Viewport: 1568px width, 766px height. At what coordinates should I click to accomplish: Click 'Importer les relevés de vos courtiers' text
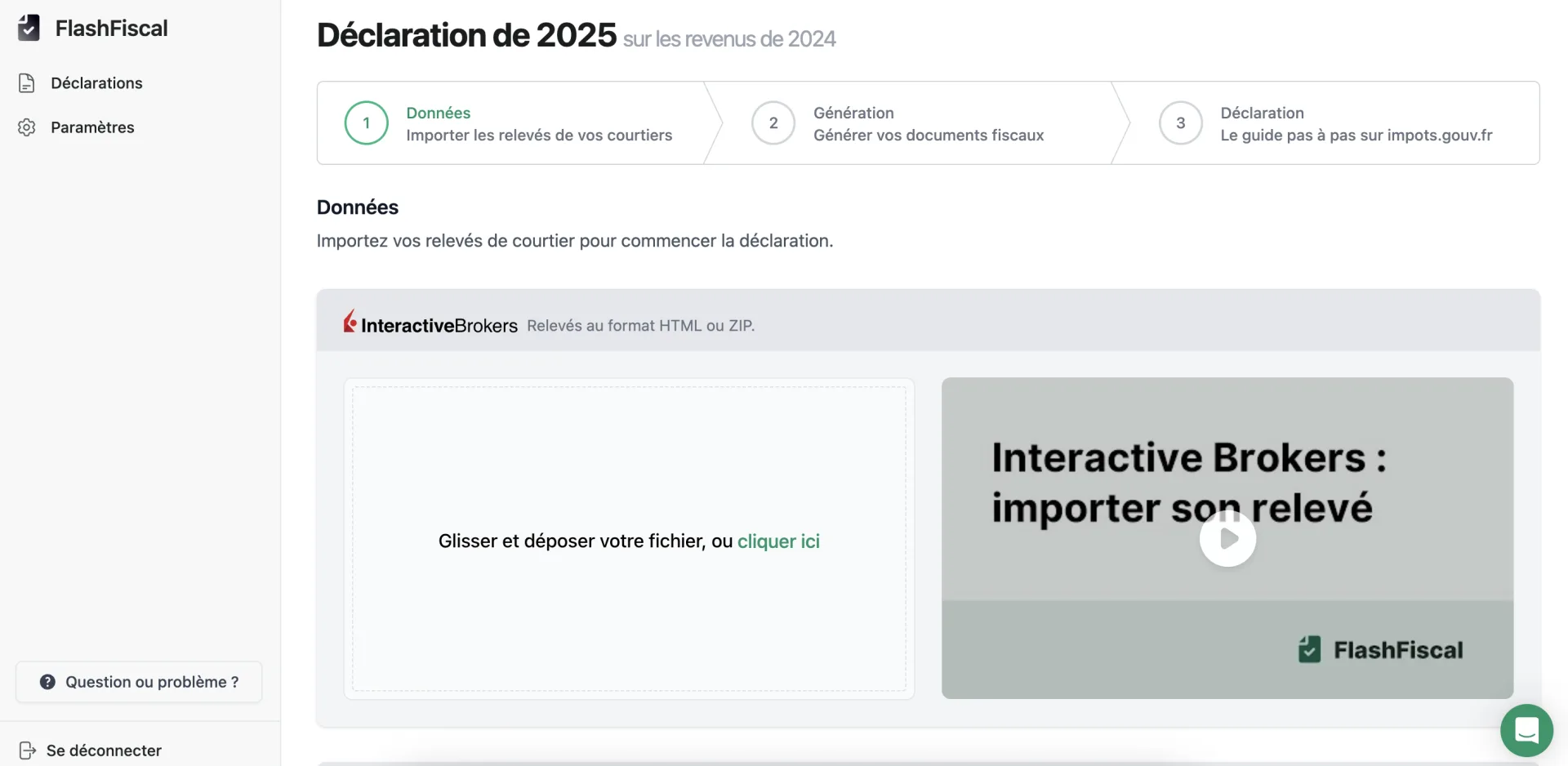539,136
